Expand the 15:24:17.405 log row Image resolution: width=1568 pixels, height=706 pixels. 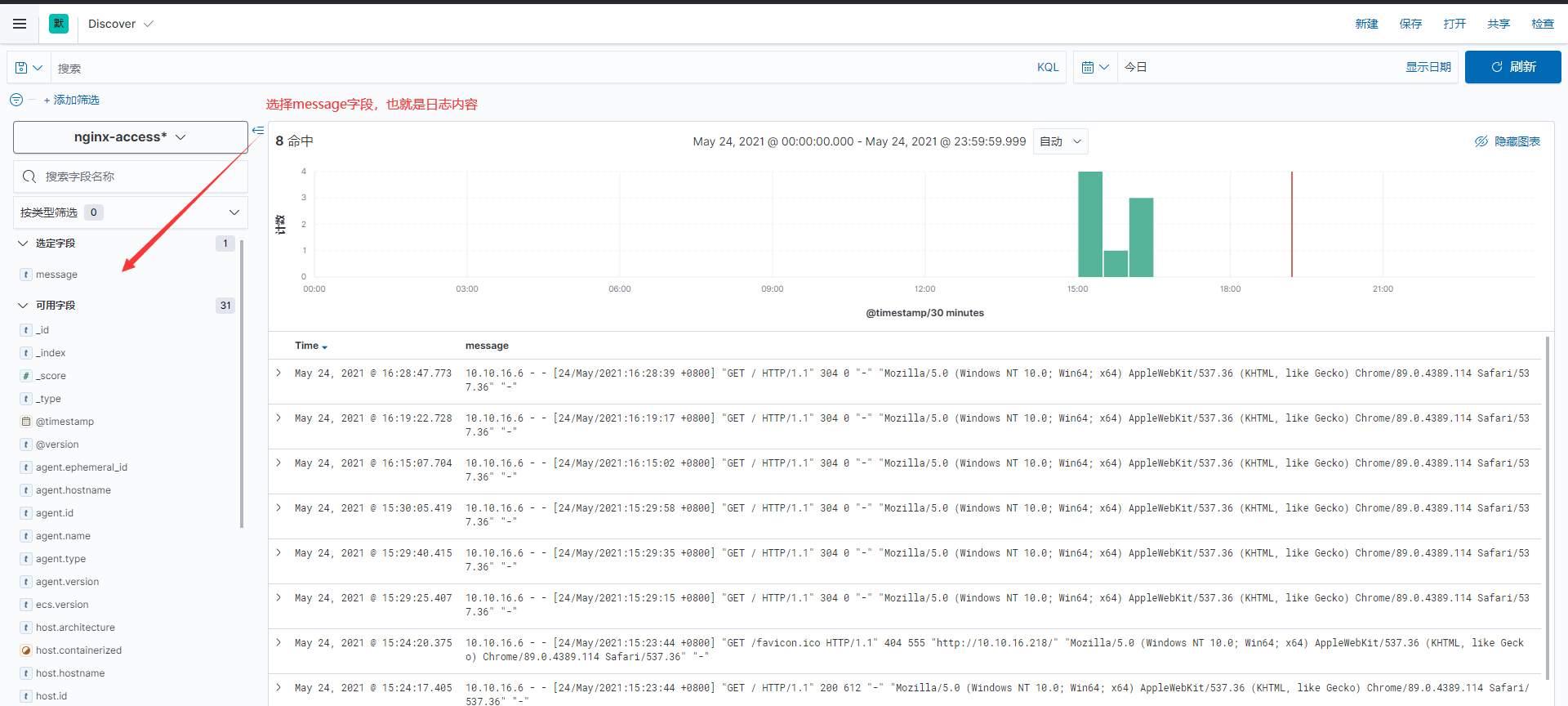(x=278, y=687)
